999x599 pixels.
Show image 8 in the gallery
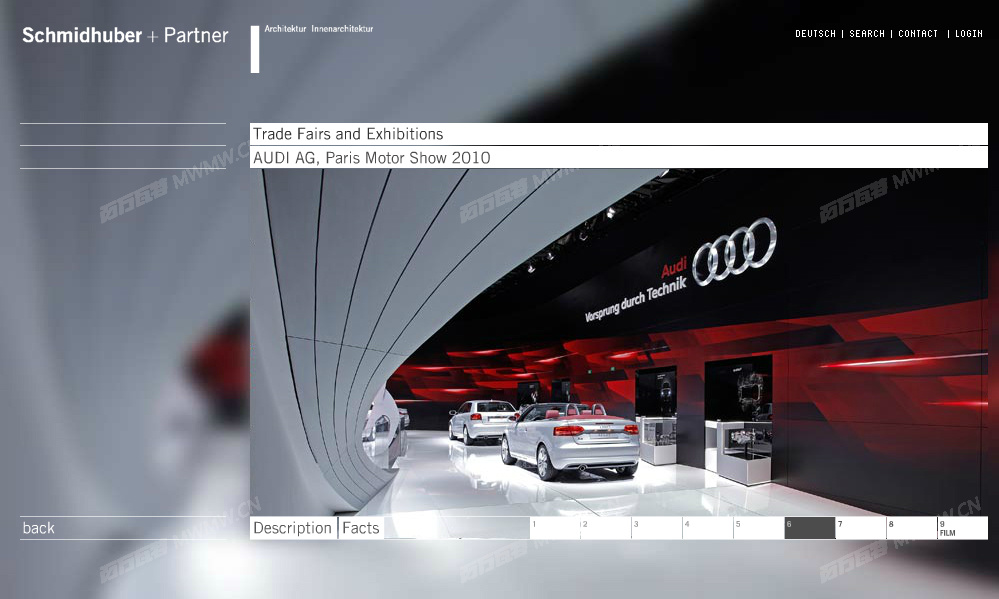[911, 528]
